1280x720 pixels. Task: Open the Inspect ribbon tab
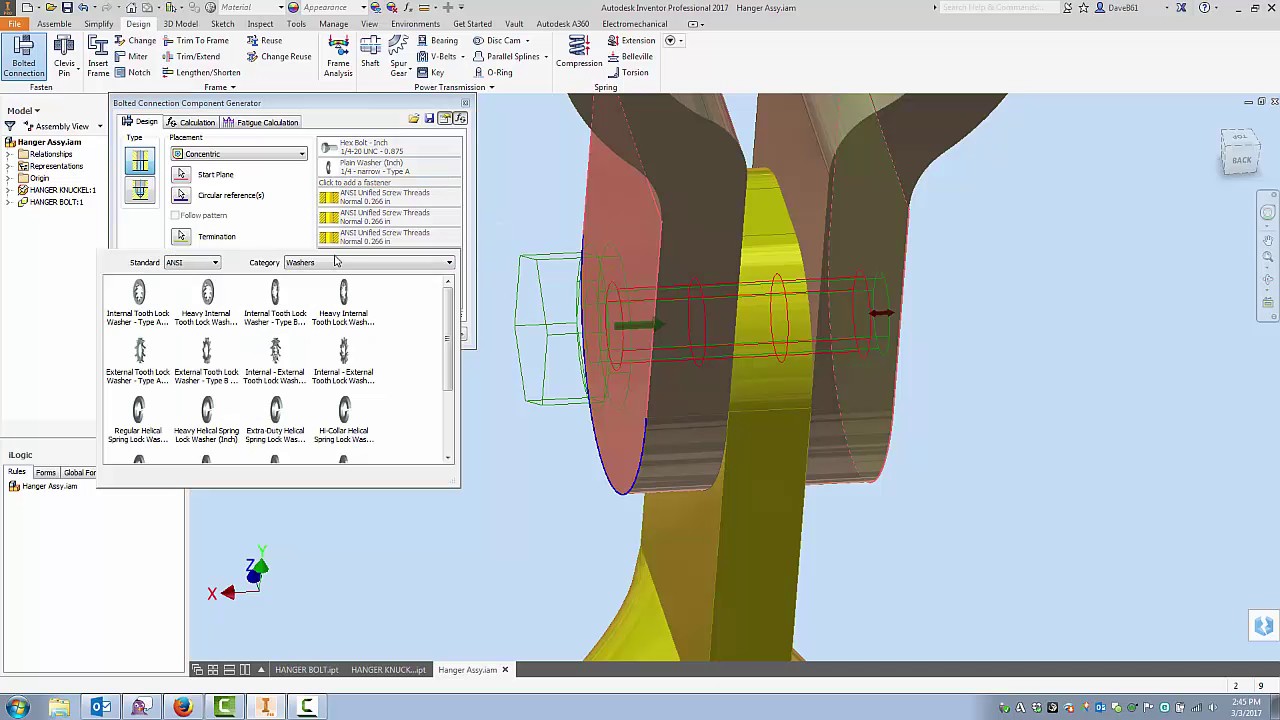(x=260, y=24)
